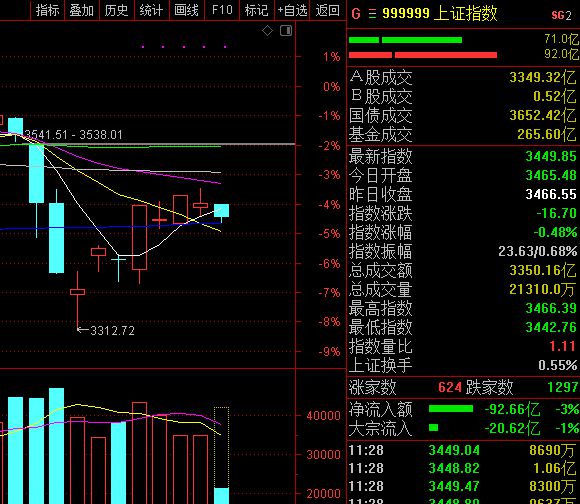
Task: Click the diamond icon above chart
Action: [x=267, y=31]
